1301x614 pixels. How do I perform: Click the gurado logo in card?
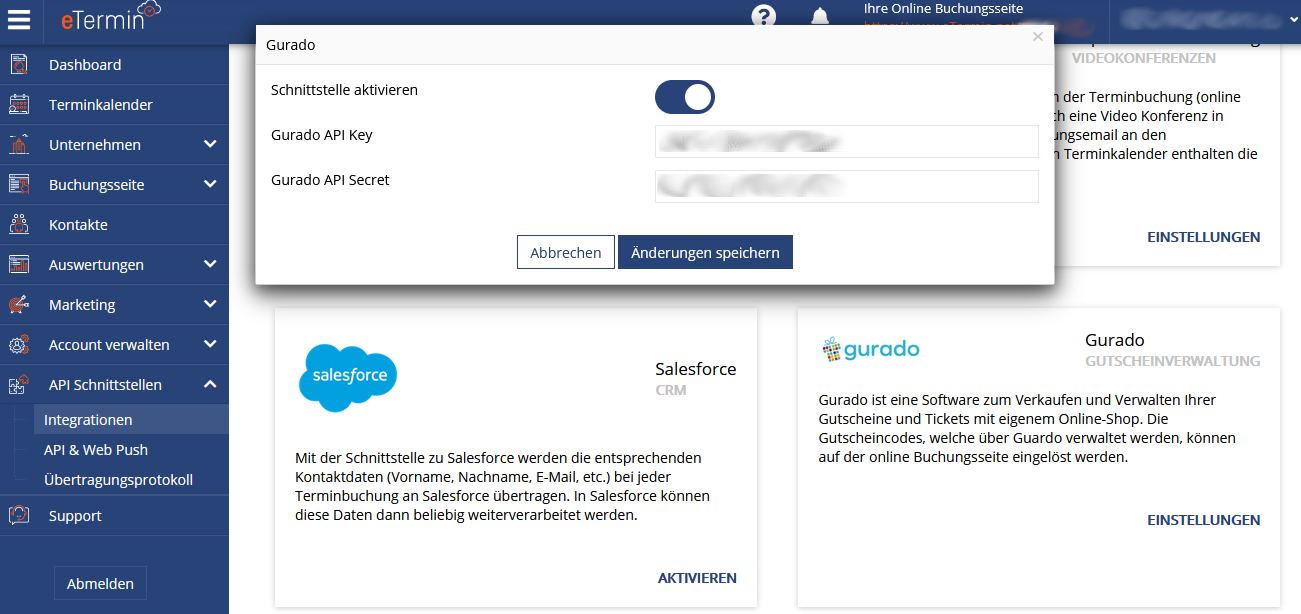[x=870, y=349]
